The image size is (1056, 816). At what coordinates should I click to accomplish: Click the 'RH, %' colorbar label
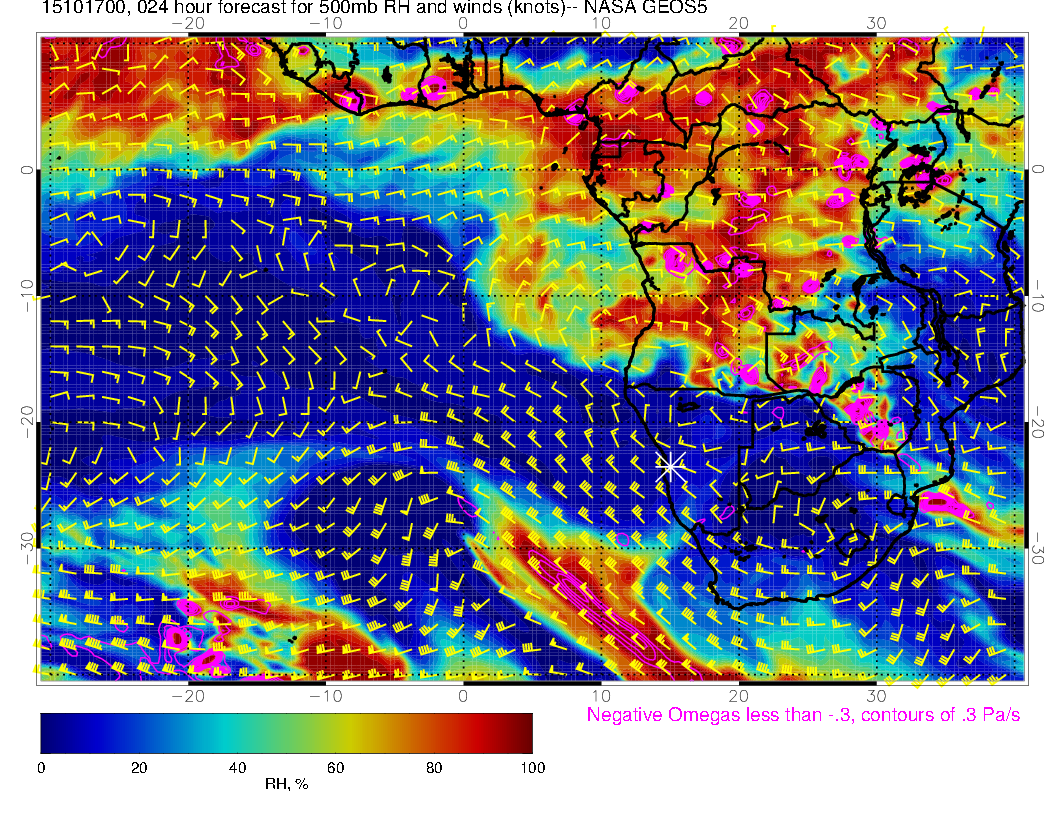coord(286,784)
